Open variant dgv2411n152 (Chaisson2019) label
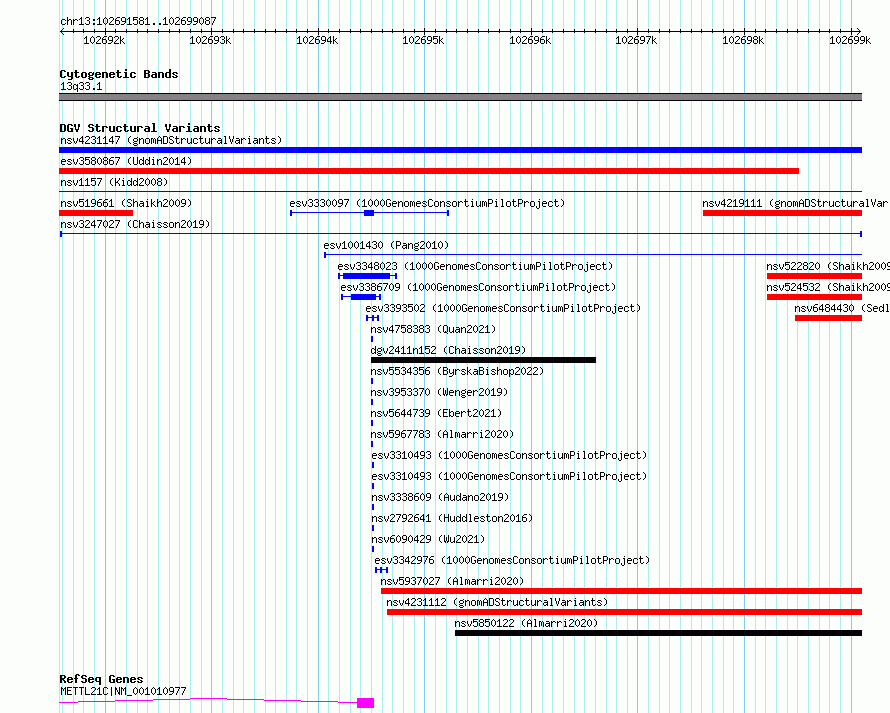890x713 pixels. [x=448, y=350]
